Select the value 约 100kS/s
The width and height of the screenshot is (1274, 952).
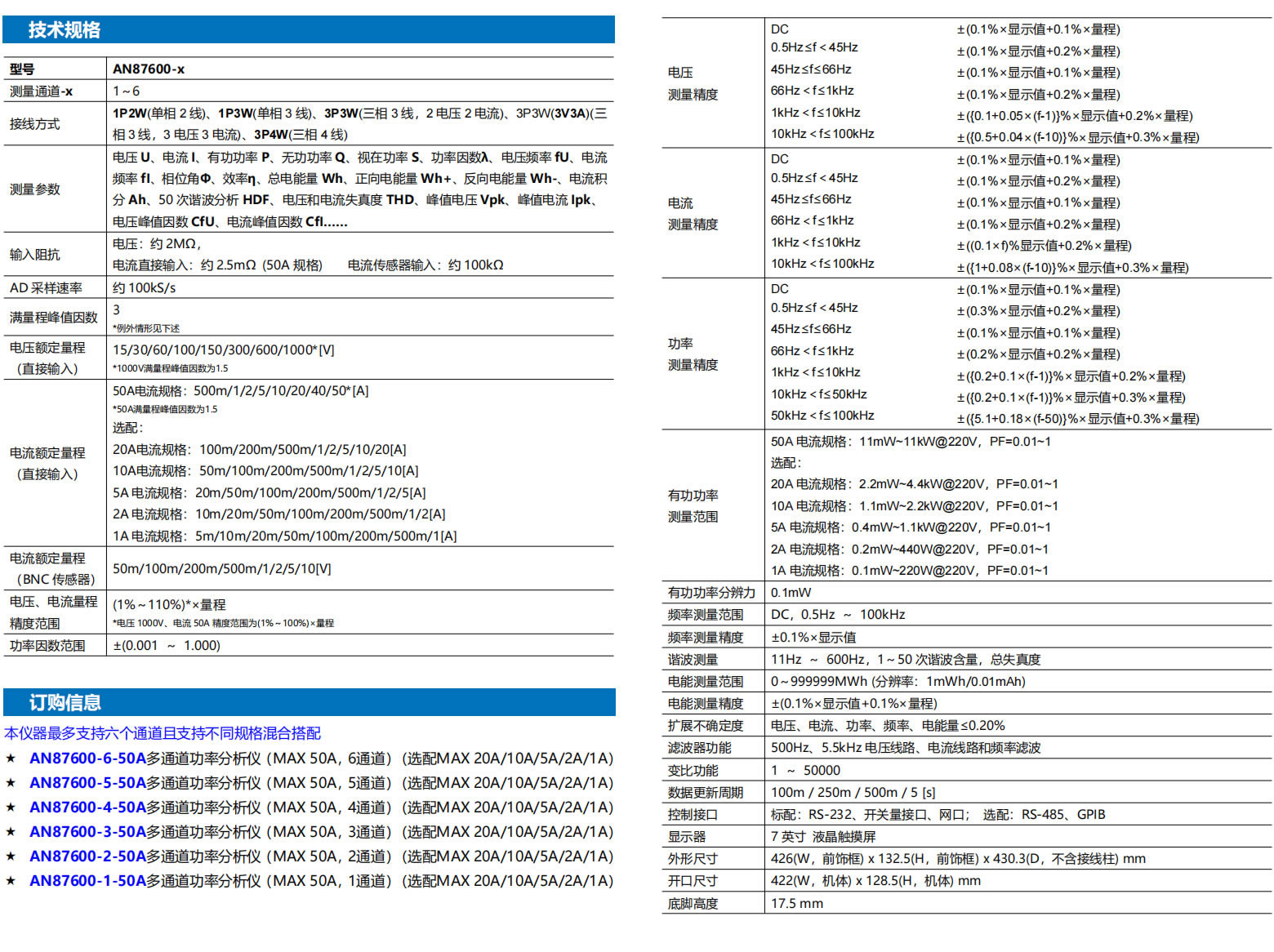click(x=144, y=288)
